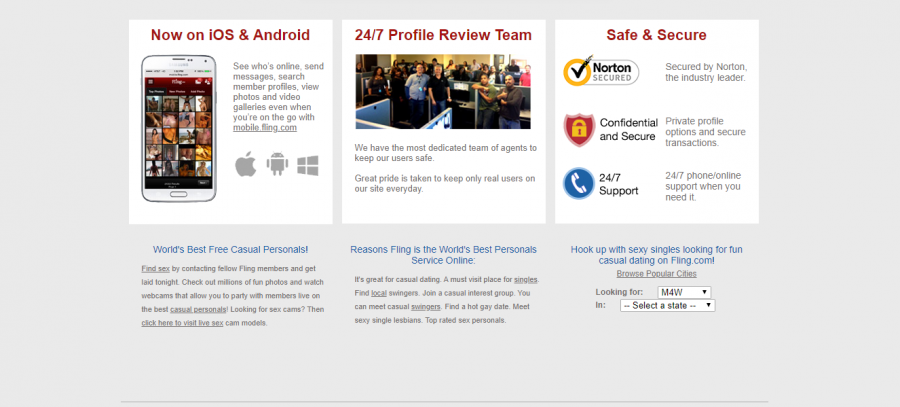Open the 'casual personals' link
Image resolution: width=900 pixels, height=407 pixels.
tap(197, 309)
